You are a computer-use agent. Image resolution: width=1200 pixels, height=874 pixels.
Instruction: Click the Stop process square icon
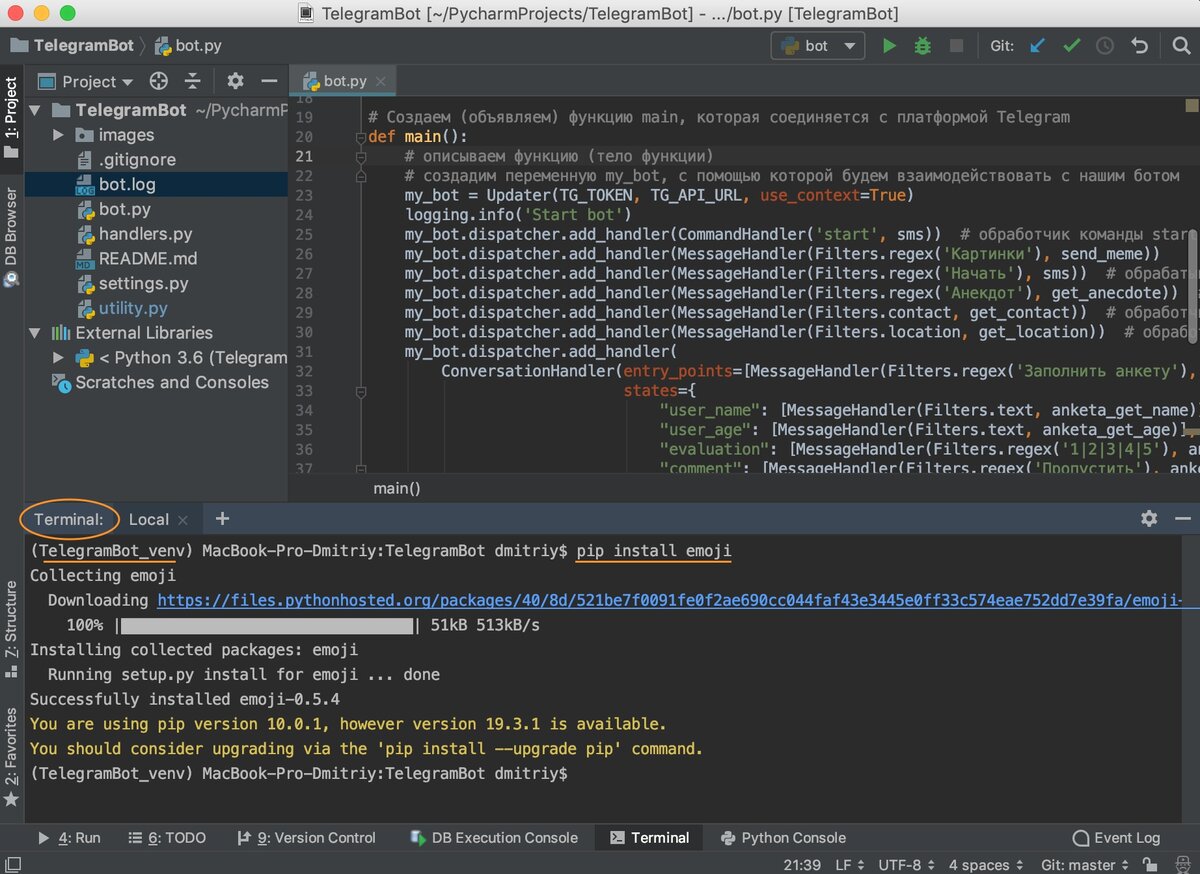(956, 46)
